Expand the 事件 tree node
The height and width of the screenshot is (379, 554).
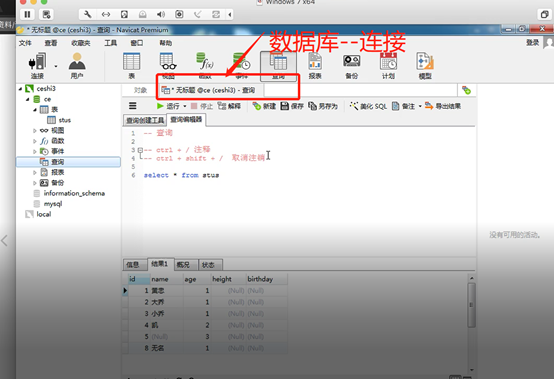click(x=35, y=152)
